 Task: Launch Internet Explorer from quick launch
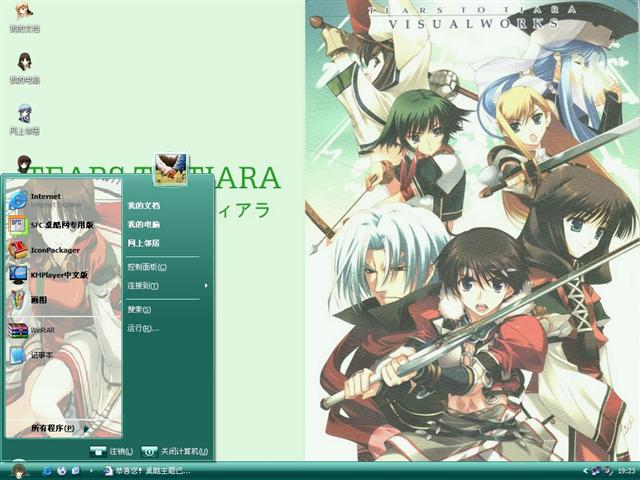pyautogui.click(x=47, y=471)
